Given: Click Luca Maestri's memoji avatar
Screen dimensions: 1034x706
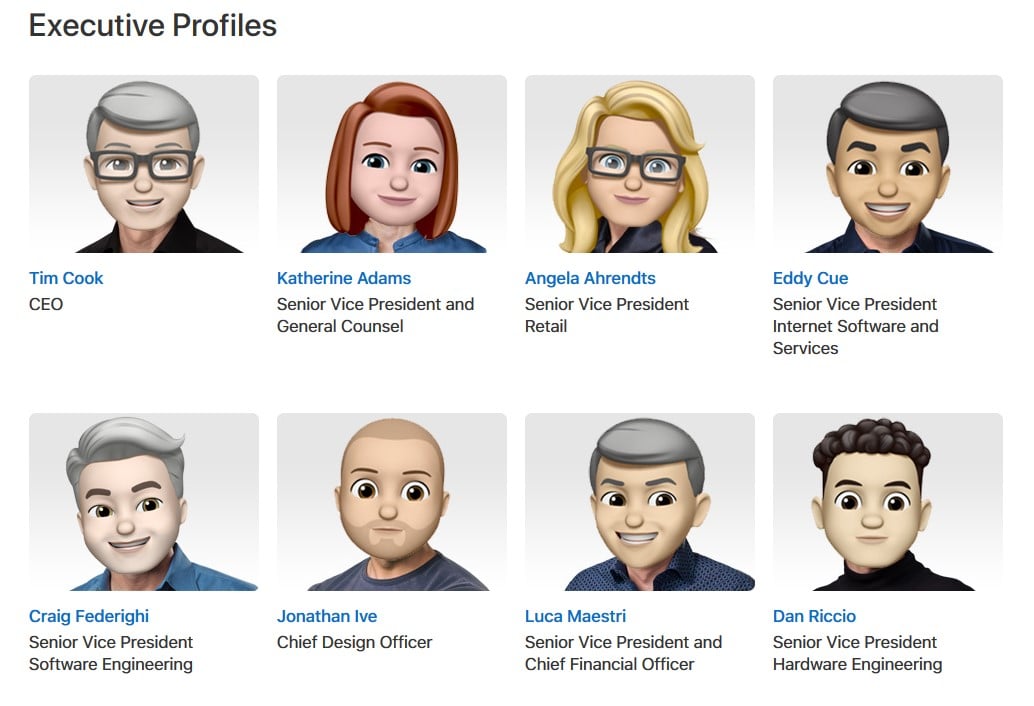Looking at the screenshot, I should [x=640, y=502].
